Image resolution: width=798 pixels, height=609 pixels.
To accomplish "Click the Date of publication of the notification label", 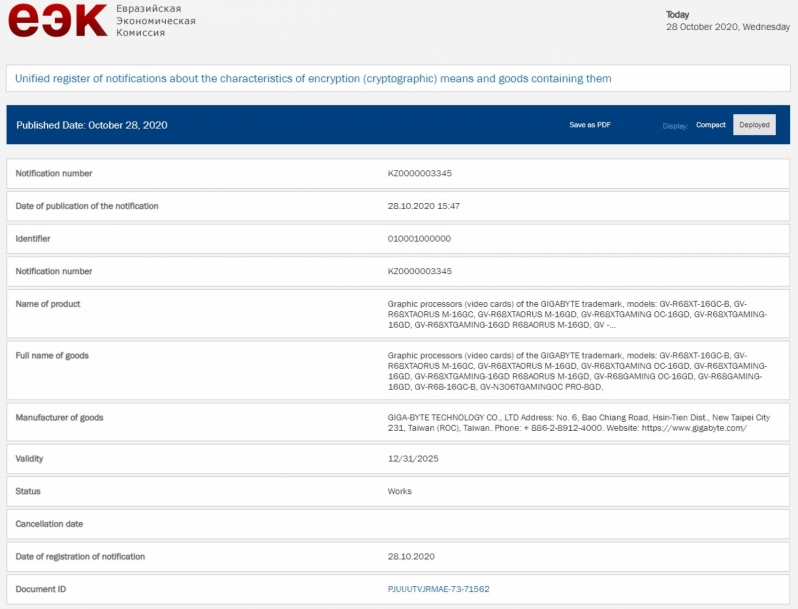I will click(x=87, y=206).
